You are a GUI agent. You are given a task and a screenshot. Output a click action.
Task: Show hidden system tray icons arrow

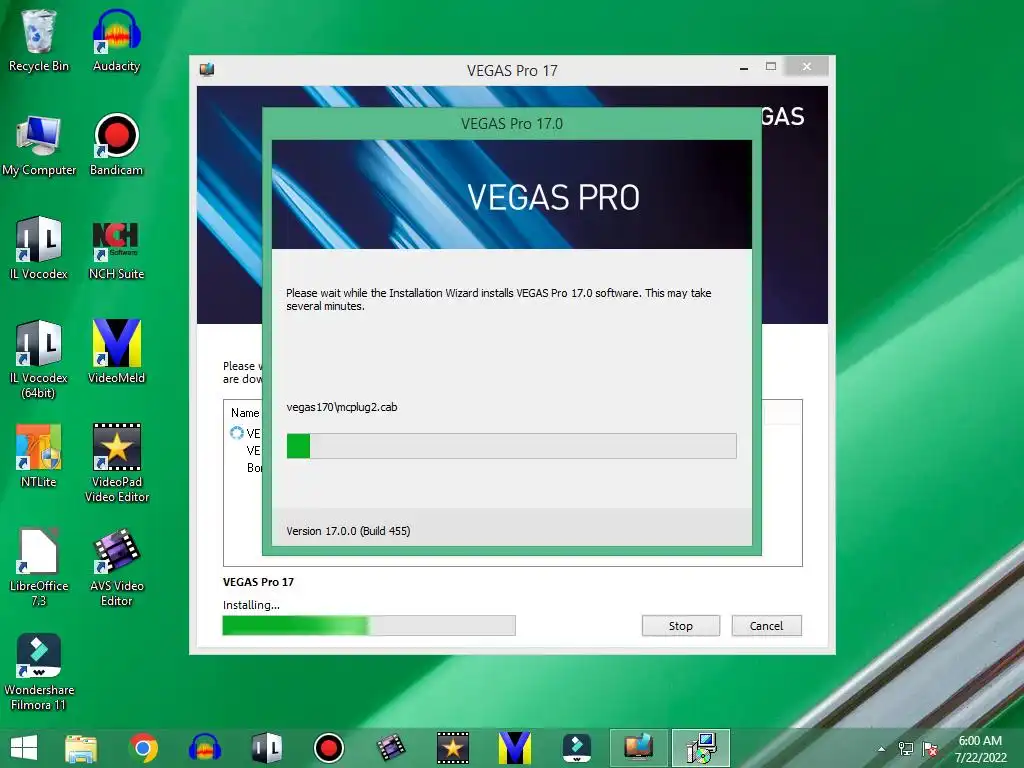[882, 749]
